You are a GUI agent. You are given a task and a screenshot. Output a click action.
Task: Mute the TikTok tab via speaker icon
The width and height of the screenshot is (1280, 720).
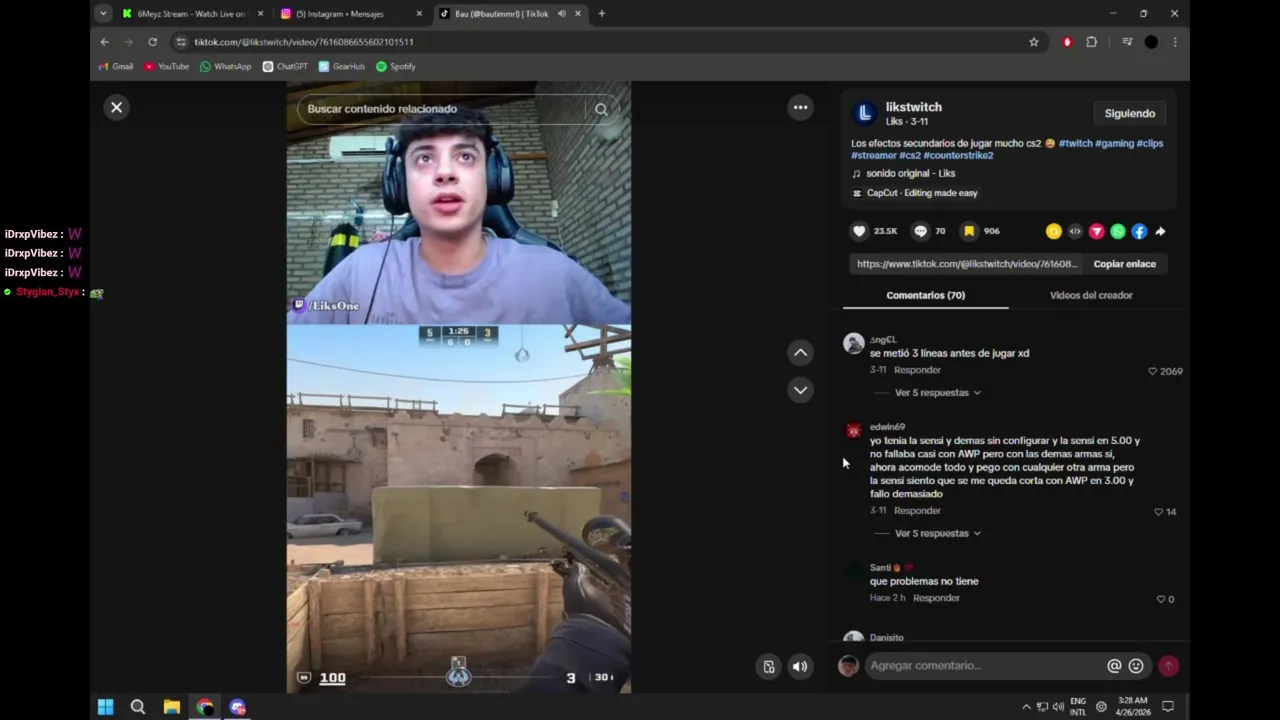(x=561, y=14)
